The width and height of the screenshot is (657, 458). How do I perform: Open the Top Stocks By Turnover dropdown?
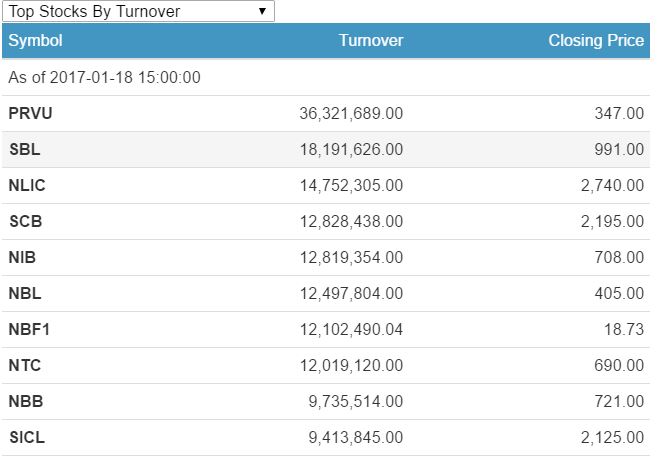click(x=138, y=11)
